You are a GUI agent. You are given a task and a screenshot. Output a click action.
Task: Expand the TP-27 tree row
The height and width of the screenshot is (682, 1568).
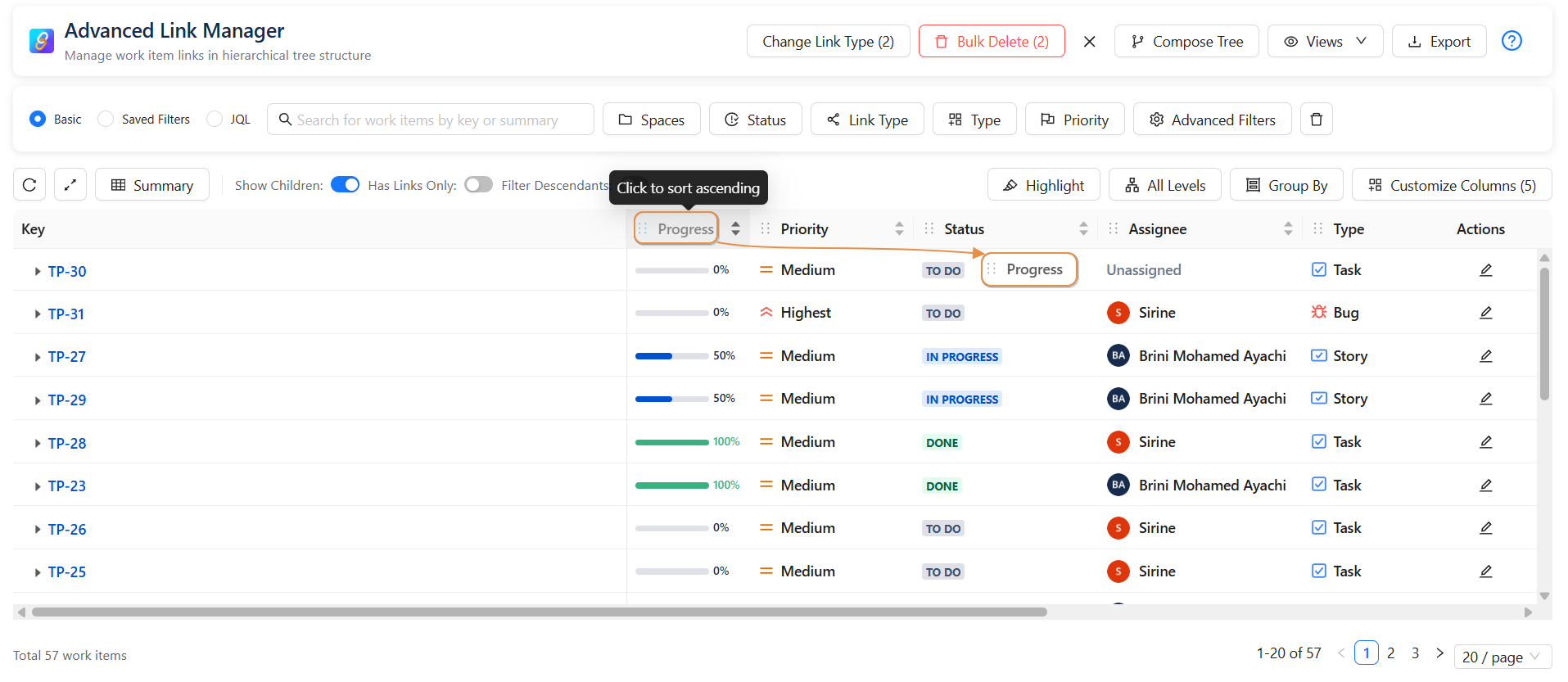38,357
